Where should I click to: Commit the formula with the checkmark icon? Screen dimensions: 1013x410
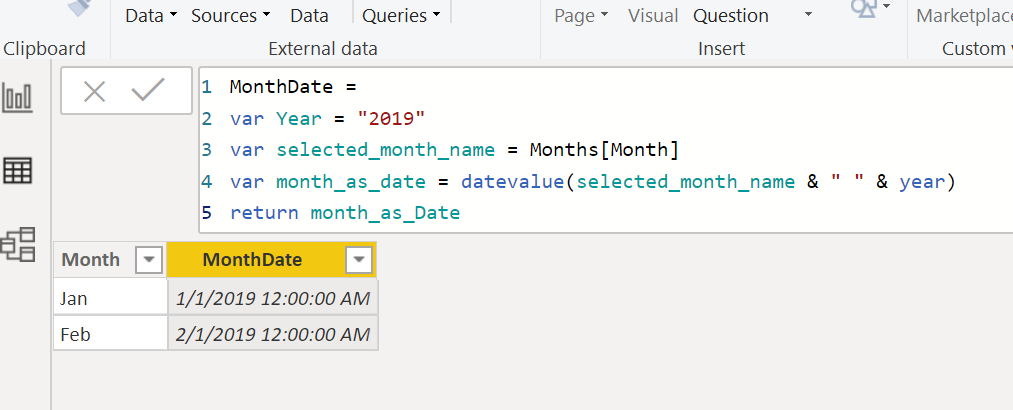click(x=148, y=90)
